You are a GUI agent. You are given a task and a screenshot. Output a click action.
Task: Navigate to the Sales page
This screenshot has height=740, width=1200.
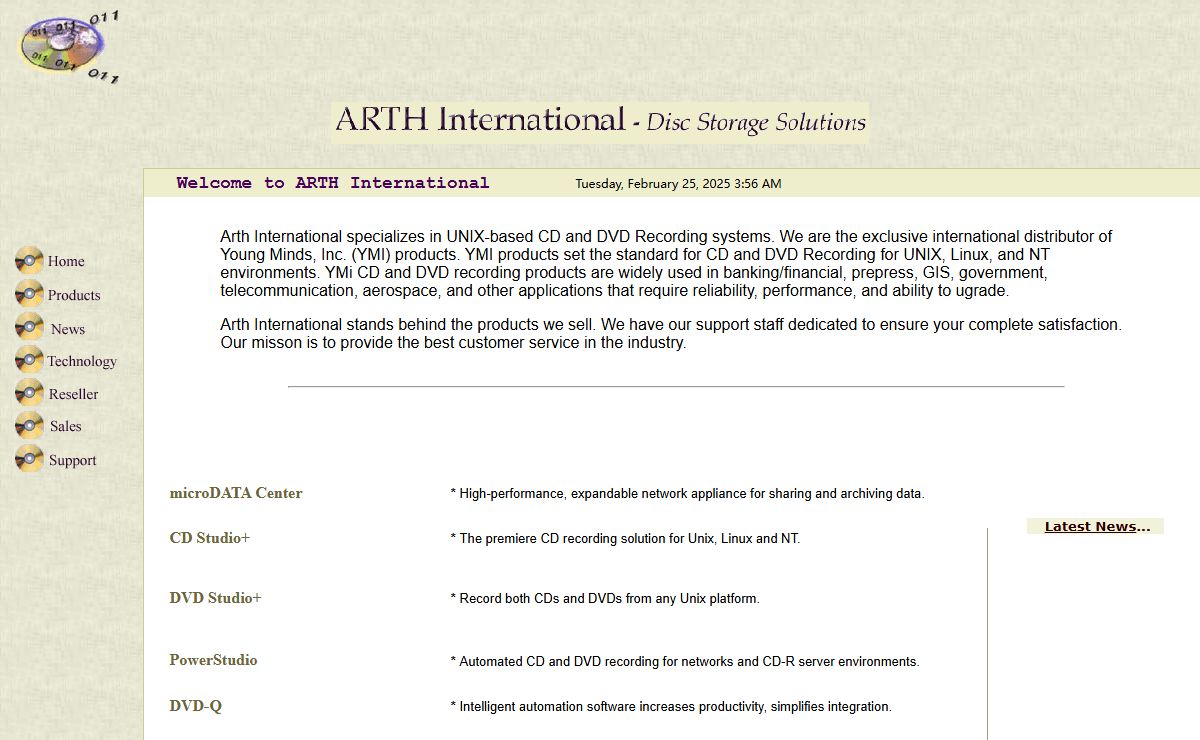tap(66, 426)
